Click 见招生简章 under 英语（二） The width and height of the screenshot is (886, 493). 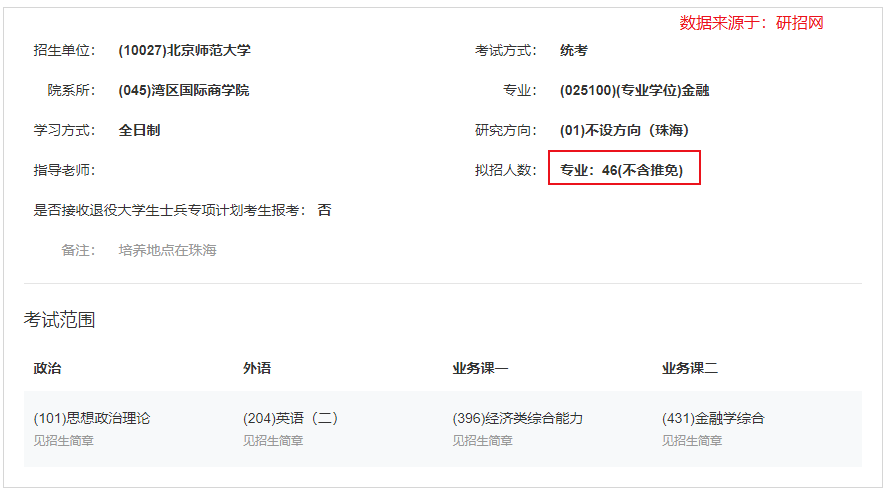pyautogui.click(x=273, y=441)
